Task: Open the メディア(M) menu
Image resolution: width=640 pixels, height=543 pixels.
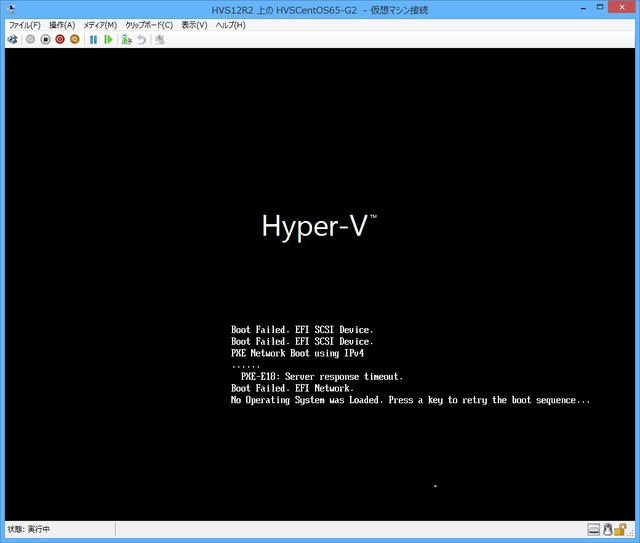Action: point(100,25)
